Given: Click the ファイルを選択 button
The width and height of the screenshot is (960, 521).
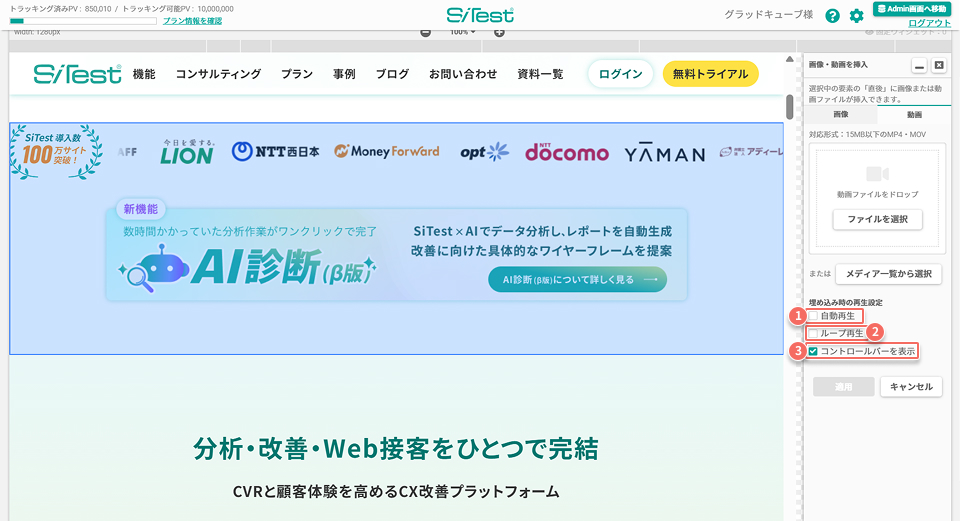Looking at the screenshot, I should click(x=877, y=219).
